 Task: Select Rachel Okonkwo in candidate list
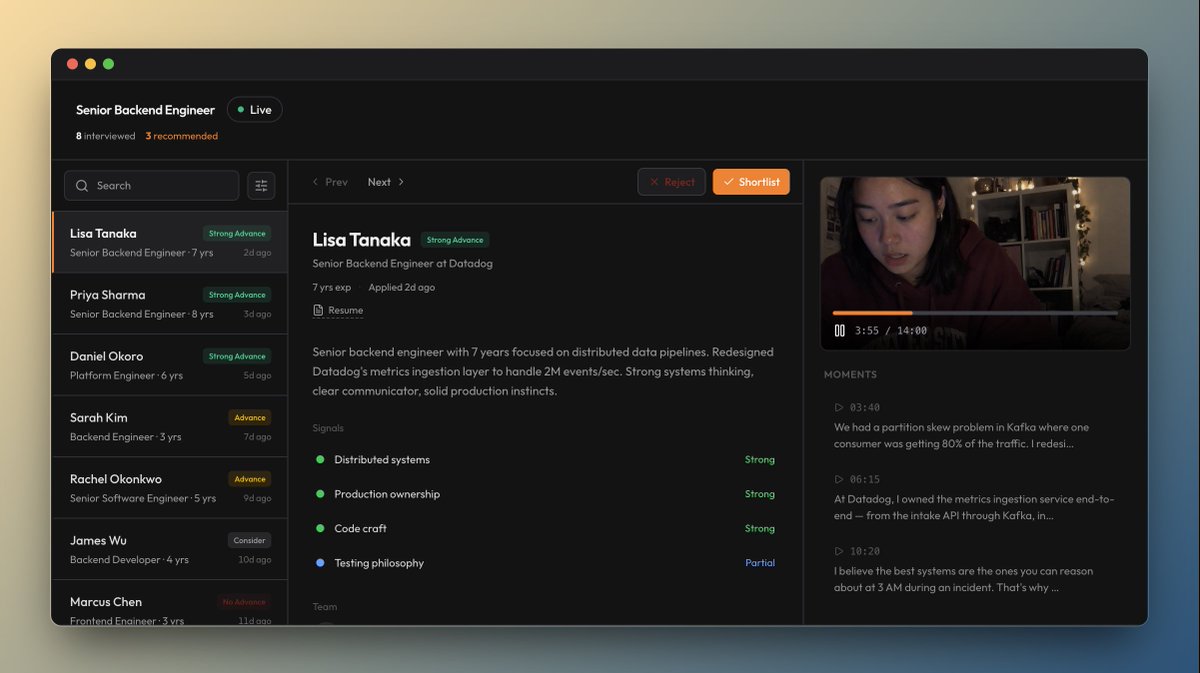tap(170, 488)
